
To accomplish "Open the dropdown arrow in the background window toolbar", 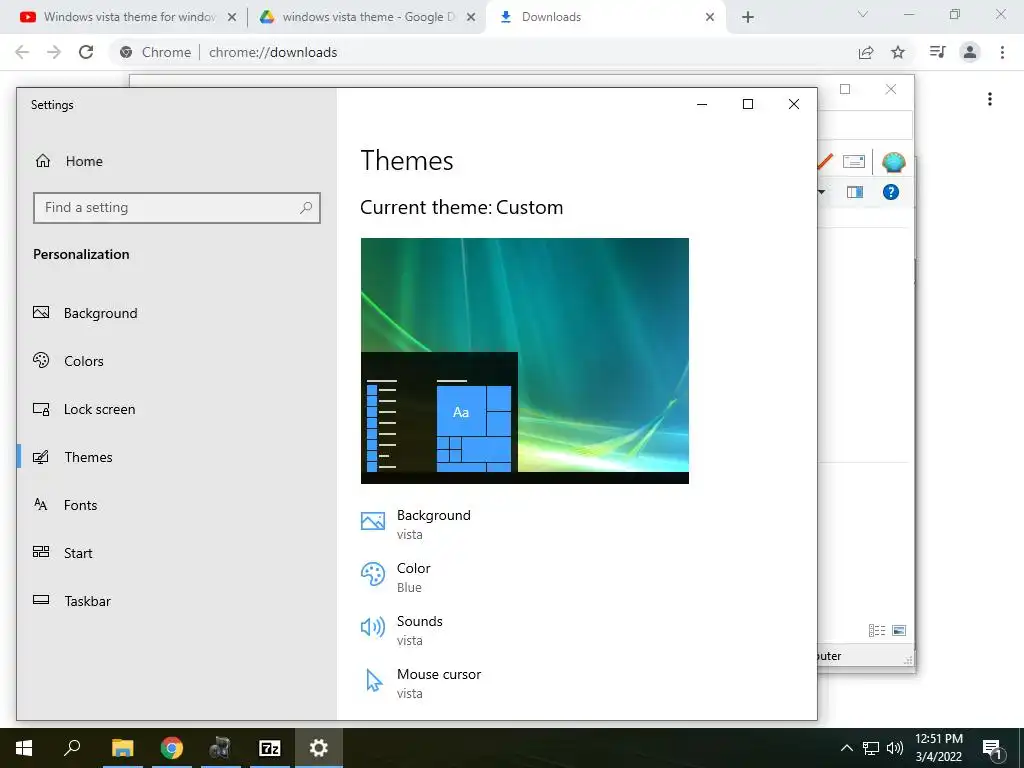I will 822,192.
